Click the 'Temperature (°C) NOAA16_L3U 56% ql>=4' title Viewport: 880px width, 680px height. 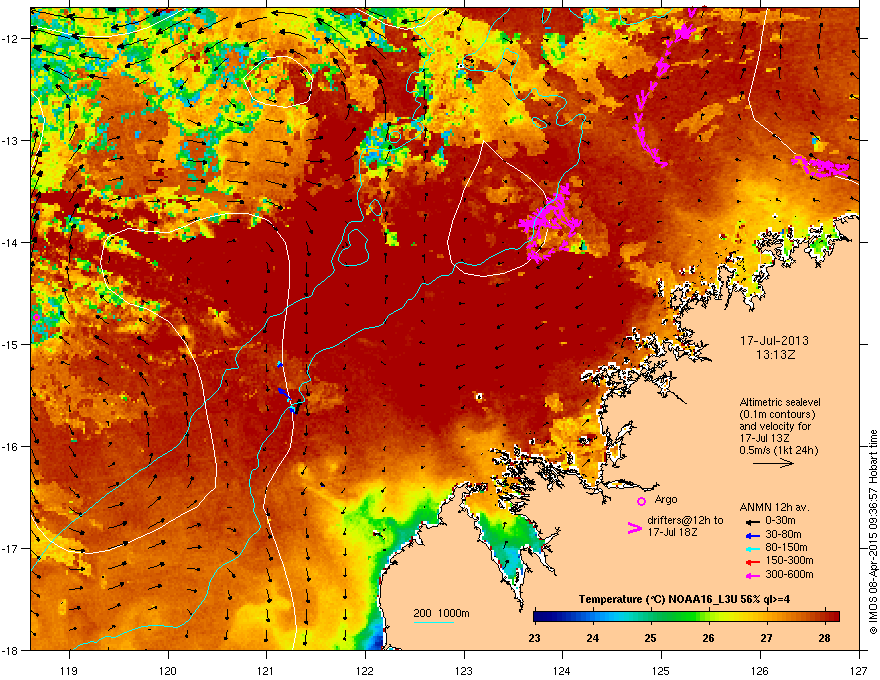pyautogui.click(x=684, y=599)
